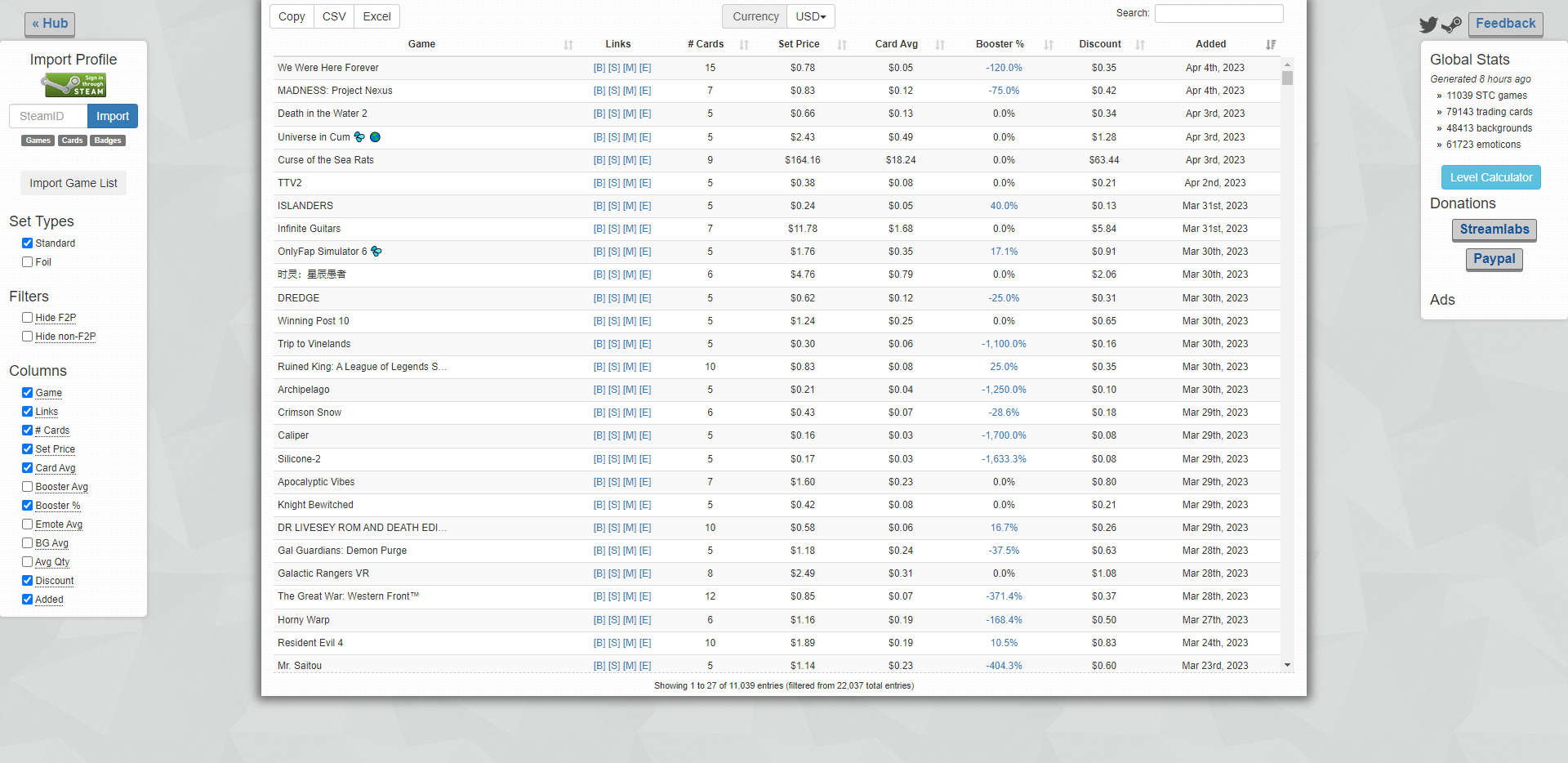Open the [M] link for Galactic Rangers VR

point(630,573)
